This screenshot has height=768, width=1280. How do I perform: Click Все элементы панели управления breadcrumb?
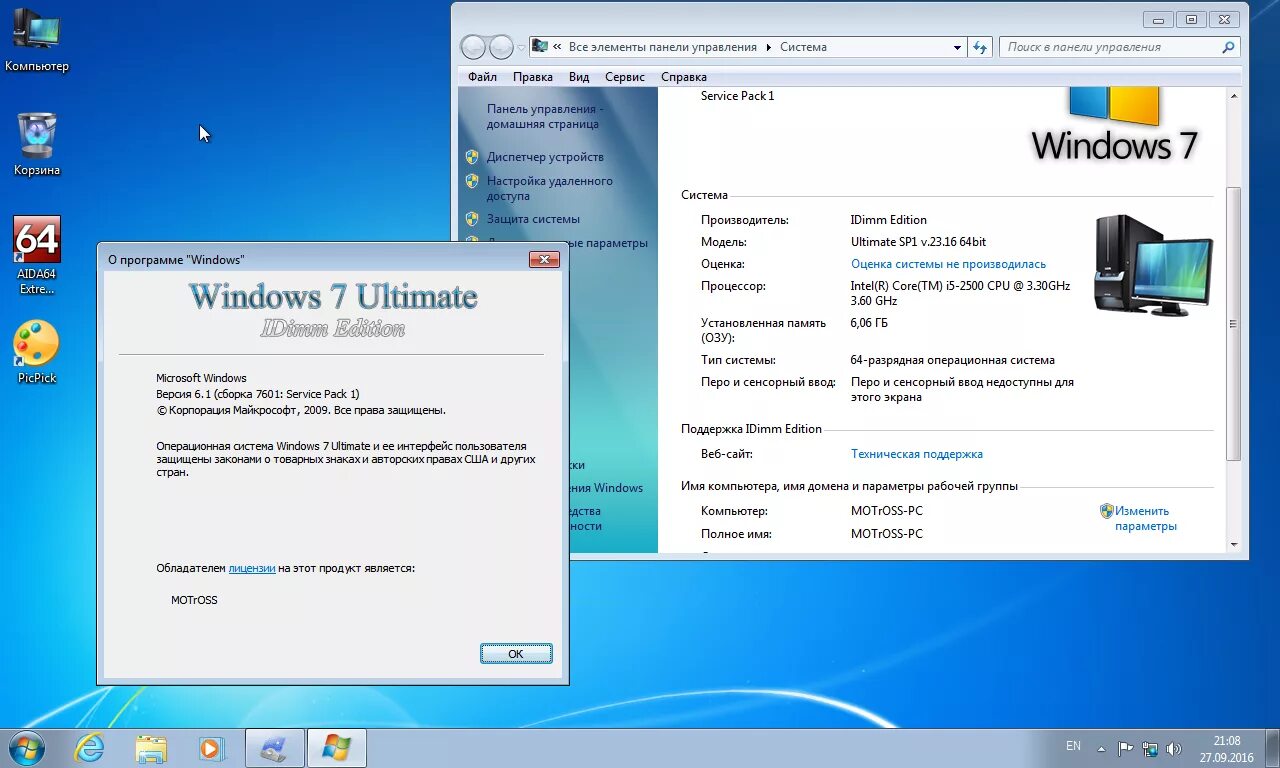pos(662,47)
